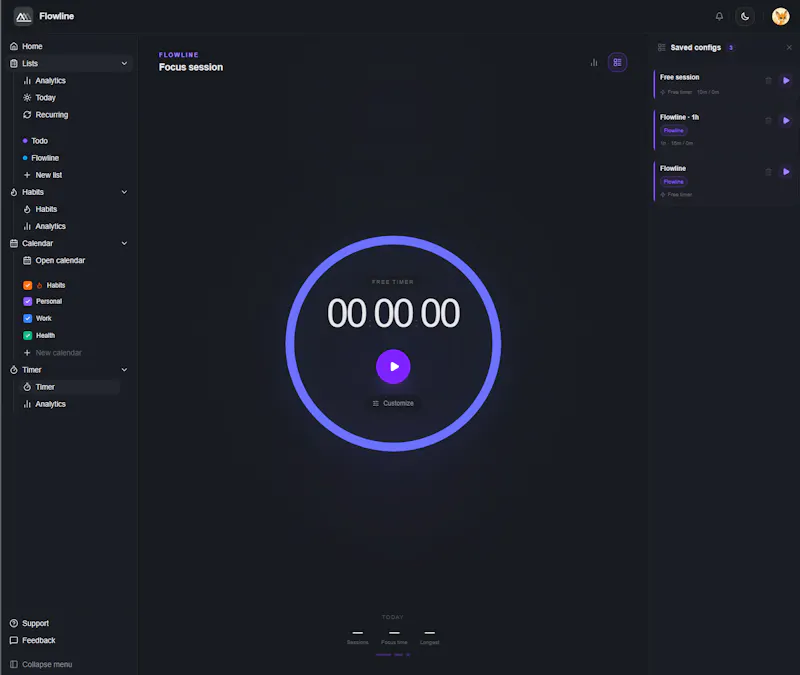Collapse the Lists section chevron
The height and width of the screenshot is (675, 800).
point(124,63)
